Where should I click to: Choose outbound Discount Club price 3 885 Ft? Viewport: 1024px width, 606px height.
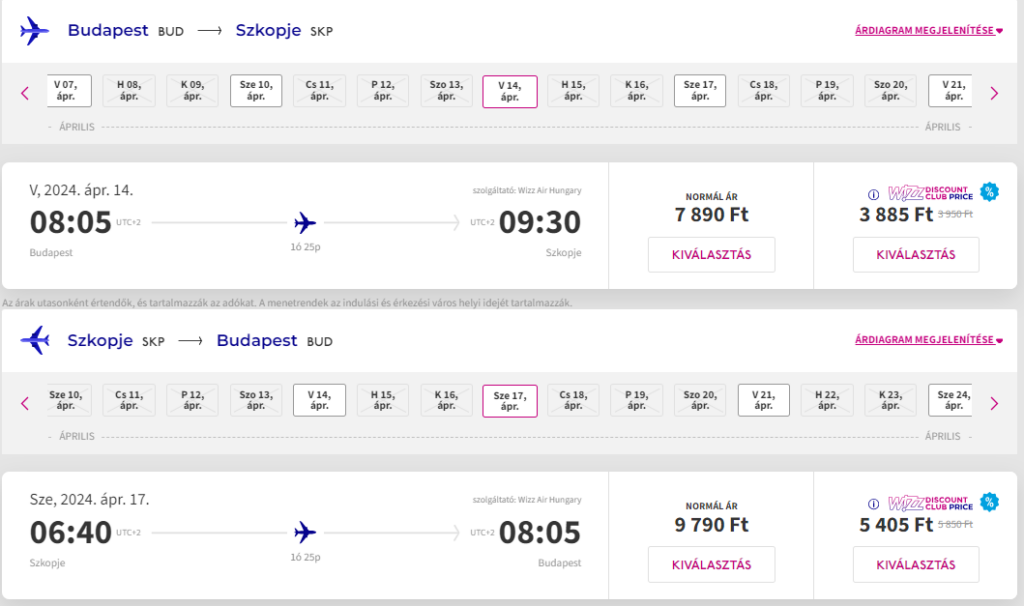tap(915, 254)
